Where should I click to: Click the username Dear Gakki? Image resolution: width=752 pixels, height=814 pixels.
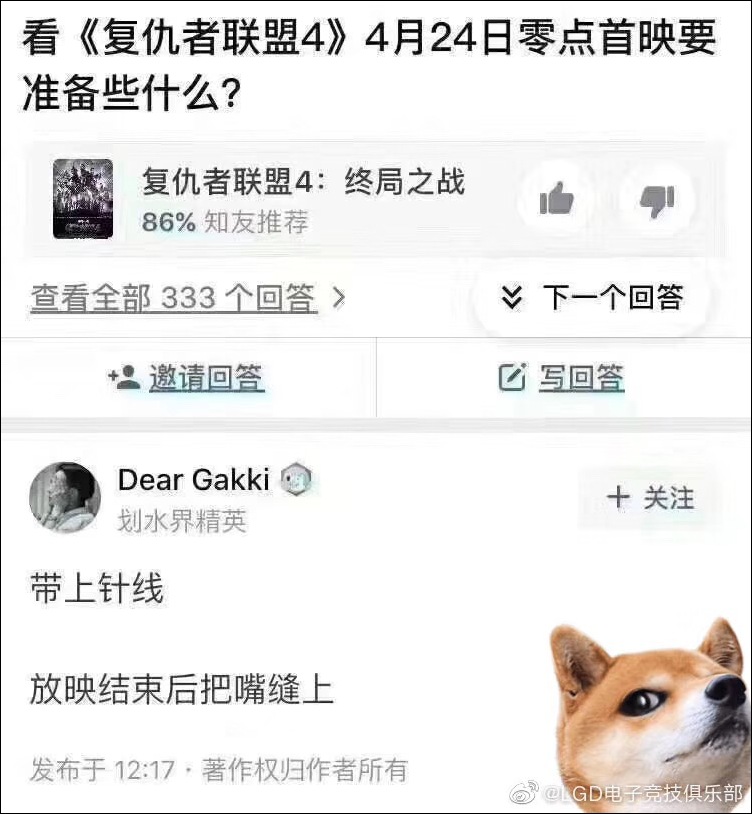click(194, 479)
